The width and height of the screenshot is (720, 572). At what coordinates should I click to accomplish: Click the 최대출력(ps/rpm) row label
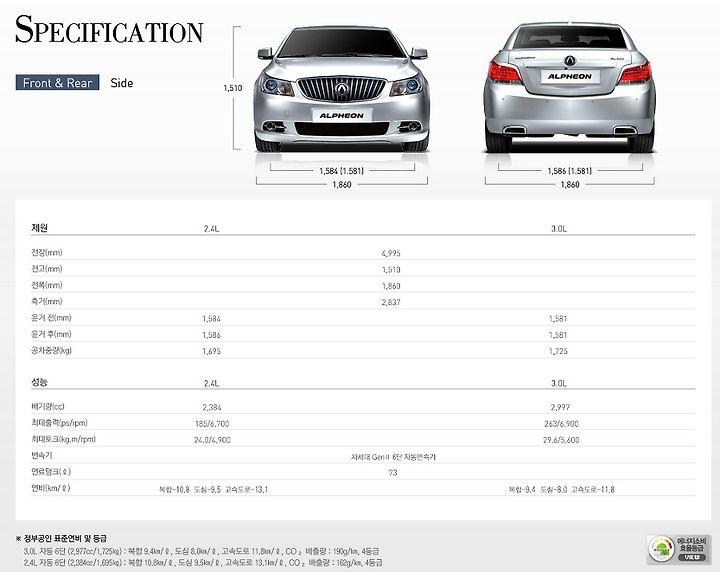click(x=60, y=423)
